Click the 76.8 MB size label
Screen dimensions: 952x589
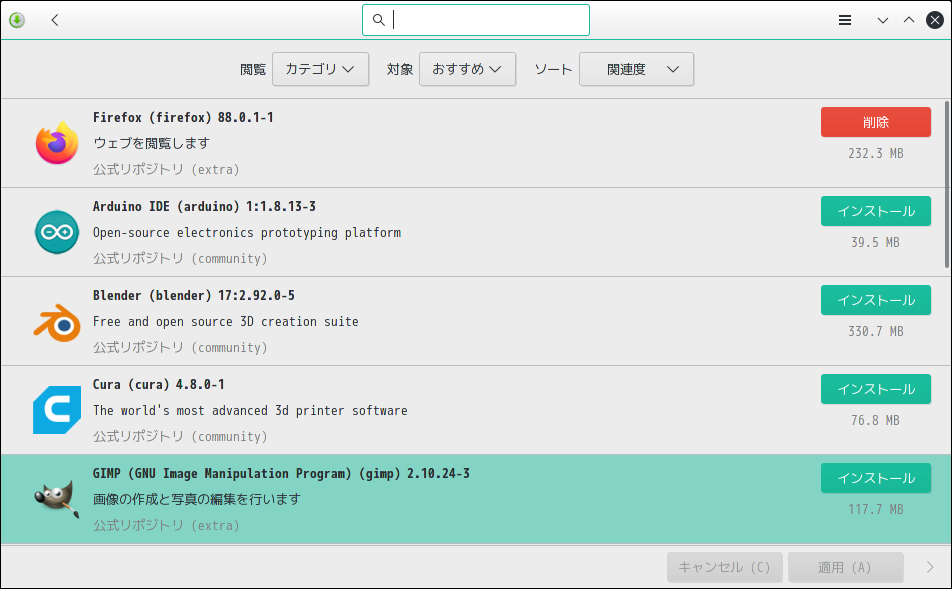876,420
